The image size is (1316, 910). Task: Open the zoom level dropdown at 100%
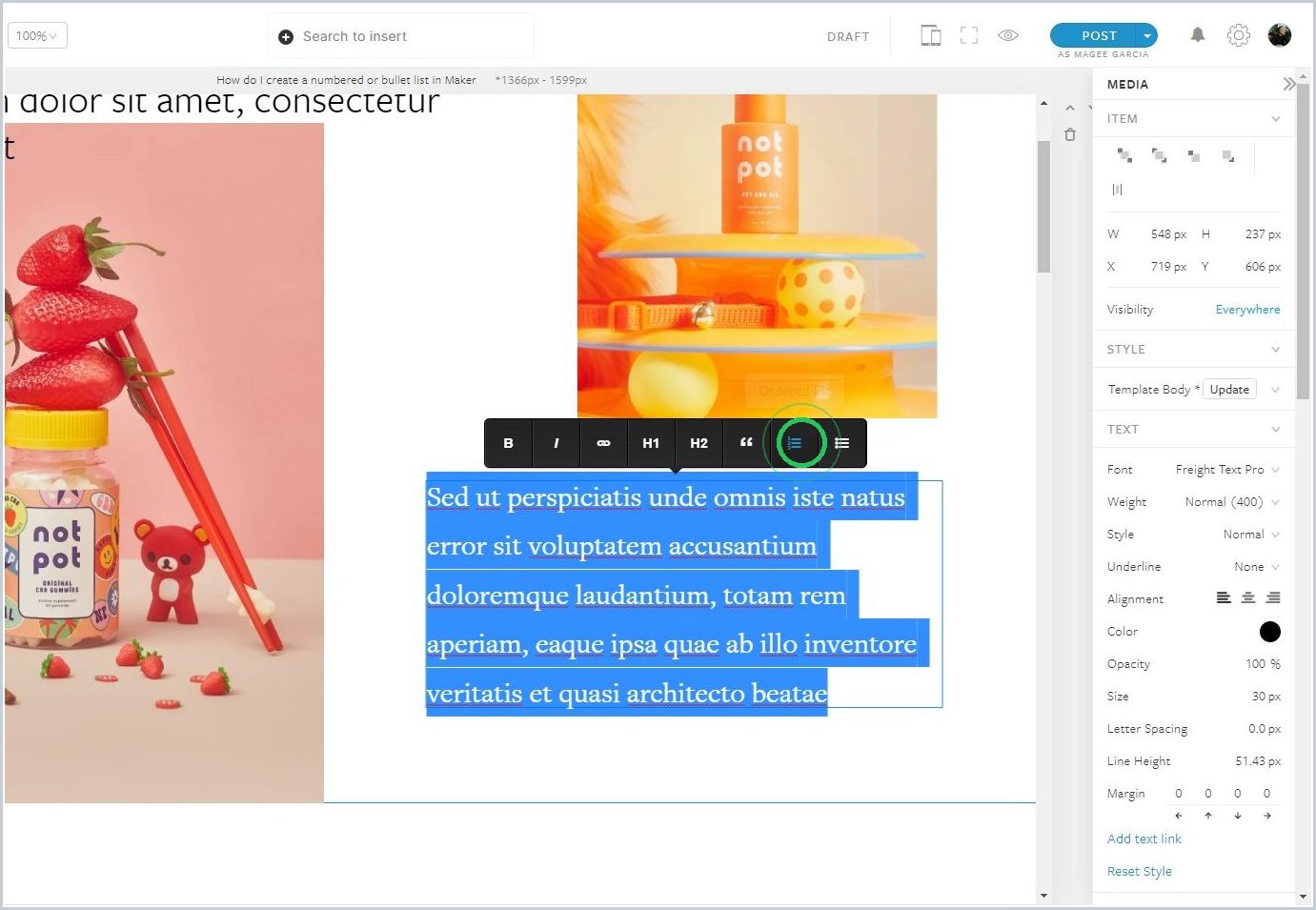pyautogui.click(x=37, y=36)
